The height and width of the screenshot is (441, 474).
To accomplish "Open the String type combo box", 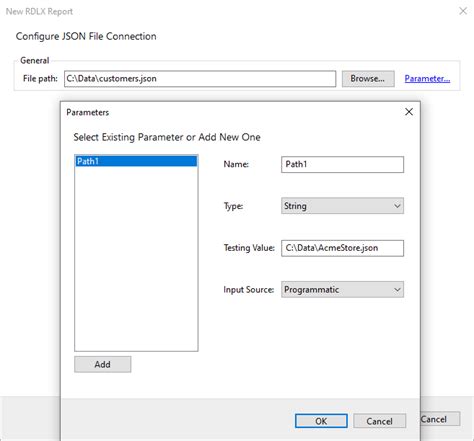I will point(342,206).
